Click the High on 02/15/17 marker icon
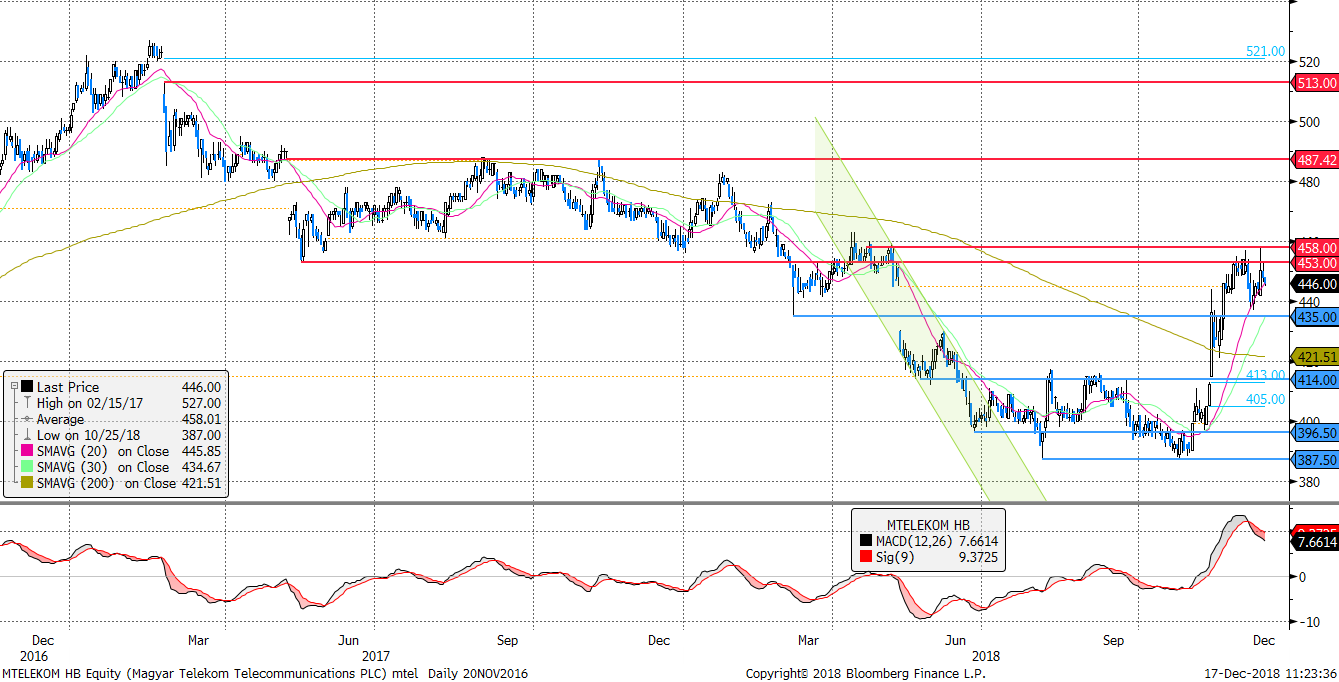Viewport: 1339px width, 682px height. [x=26, y=403]
